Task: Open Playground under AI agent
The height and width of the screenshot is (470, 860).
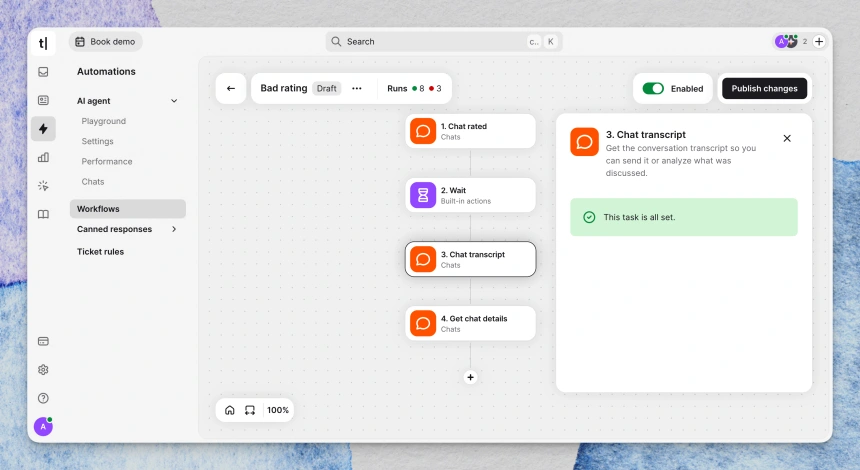Action: point(104,121)
